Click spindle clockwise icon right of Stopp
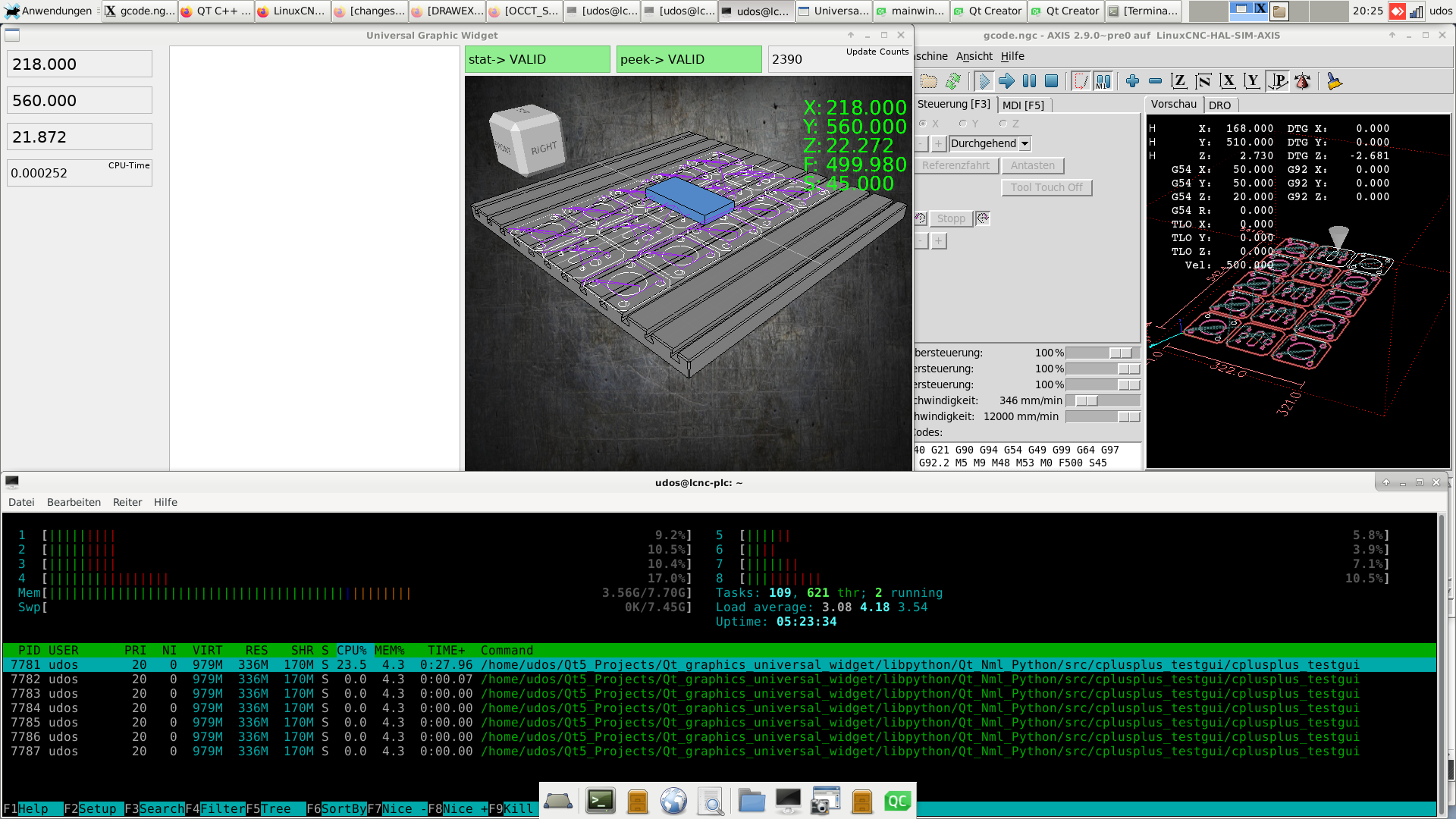 point(983,218)
